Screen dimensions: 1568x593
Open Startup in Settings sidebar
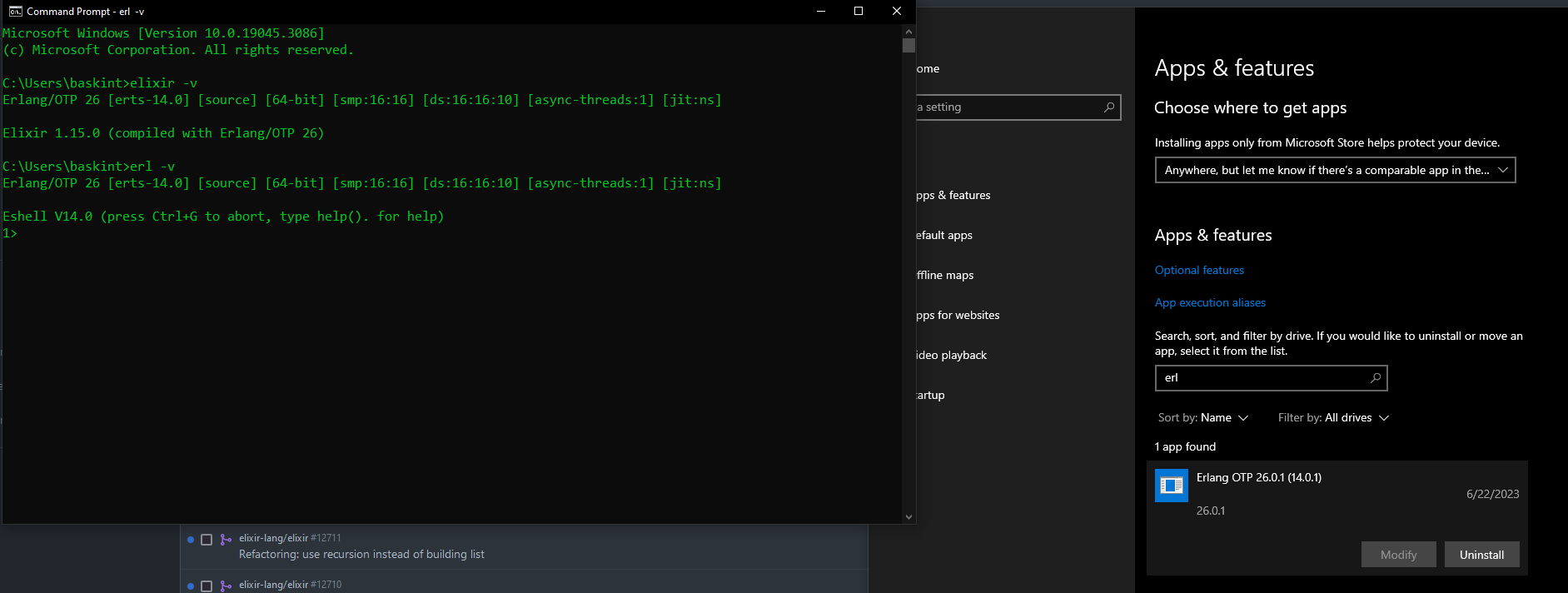[931, 396]
